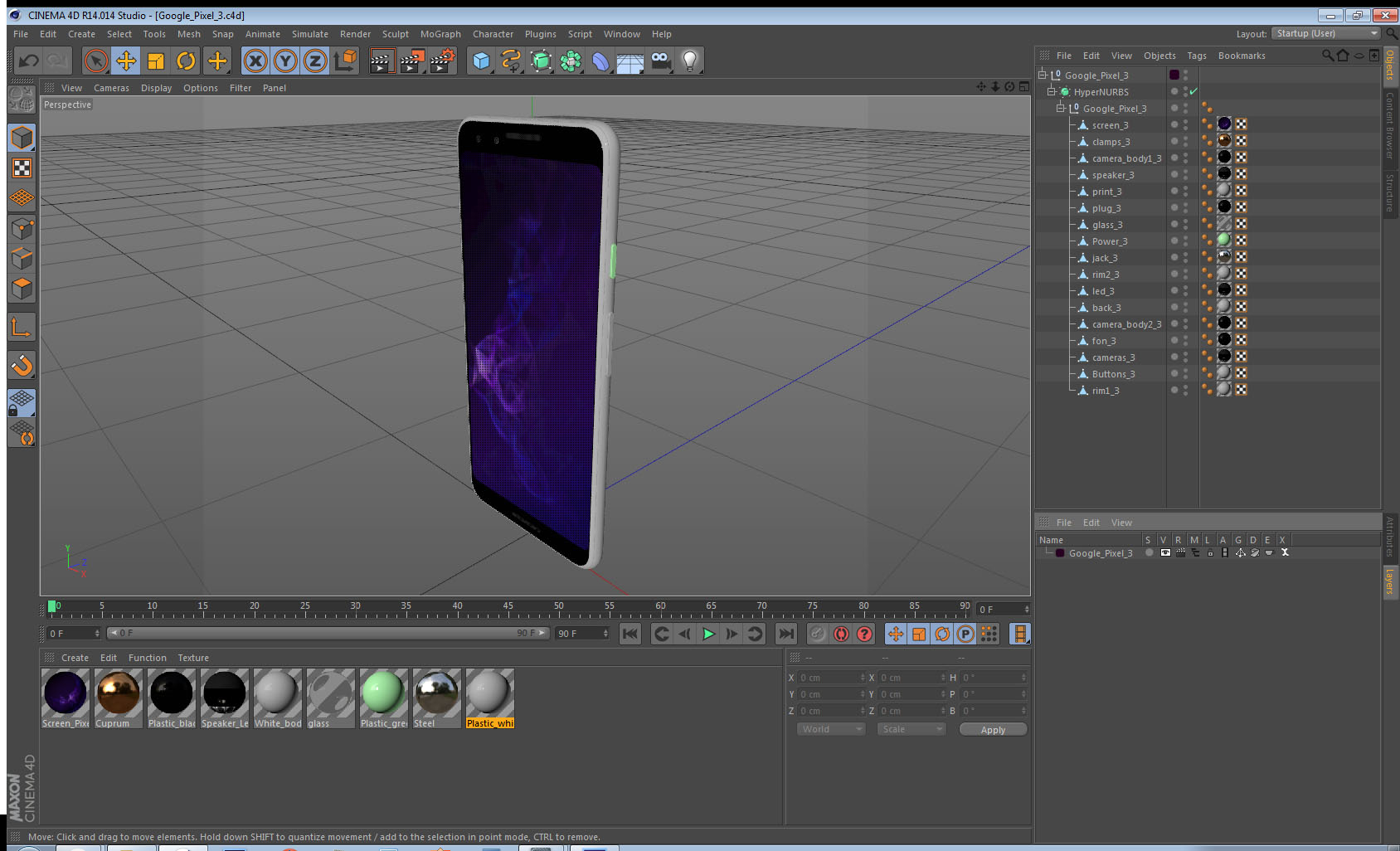
Task: Add a HyperNURBS generator object
Action: [x=542, y=61]
